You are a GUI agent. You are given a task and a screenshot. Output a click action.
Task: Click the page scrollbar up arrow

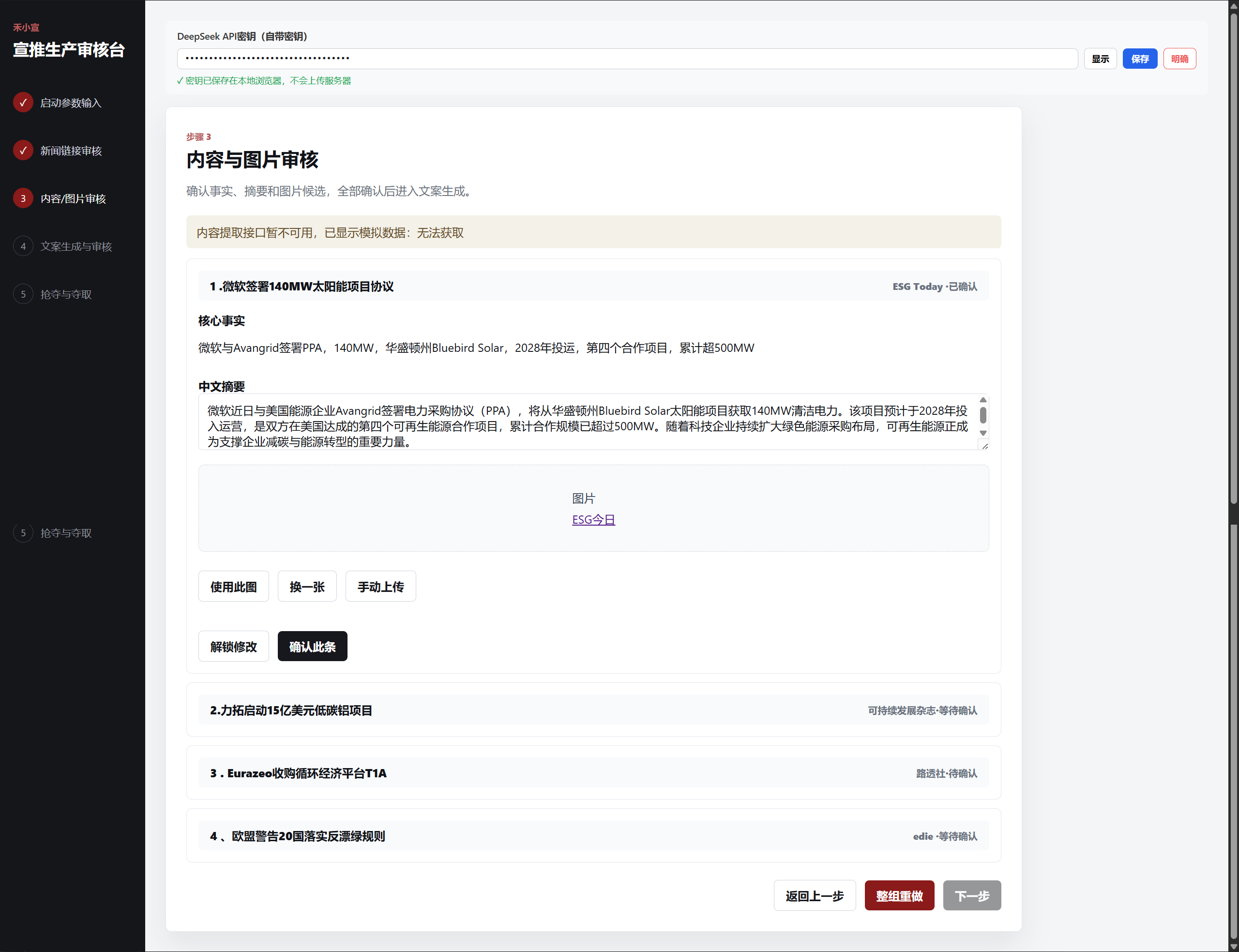tap(1233, 5)
